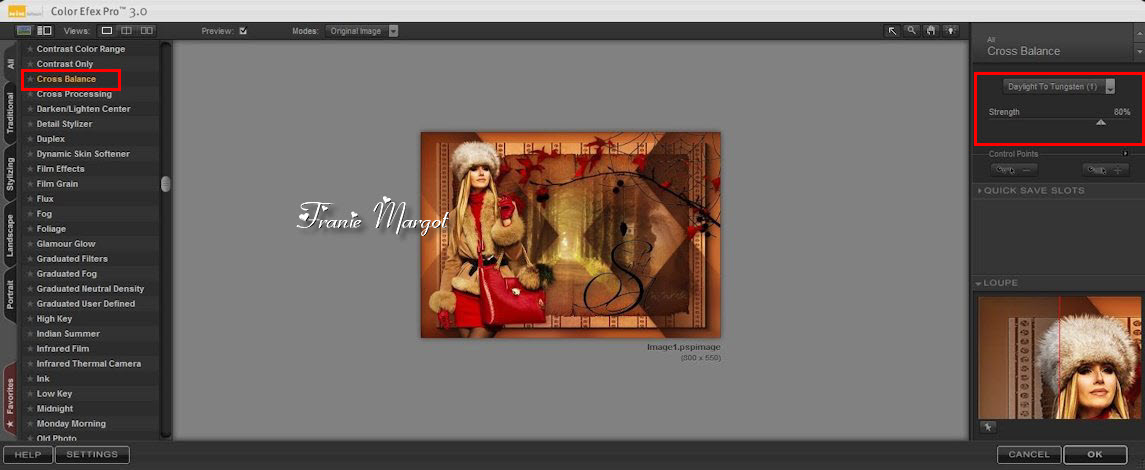Open the Daylight To Tungsten method dropdown
Viewport: 1145px width, 470px height.
pyautogui.click(x=1059, y=87)
